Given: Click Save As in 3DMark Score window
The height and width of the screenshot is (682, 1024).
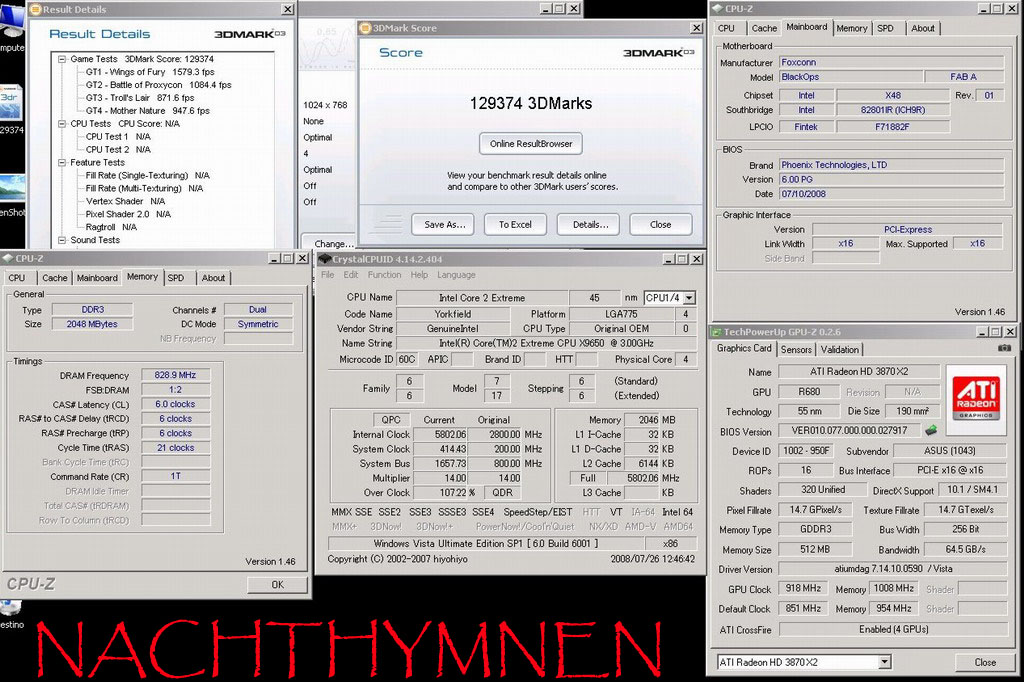Looking at the screenshot, I should pos(444,224).
